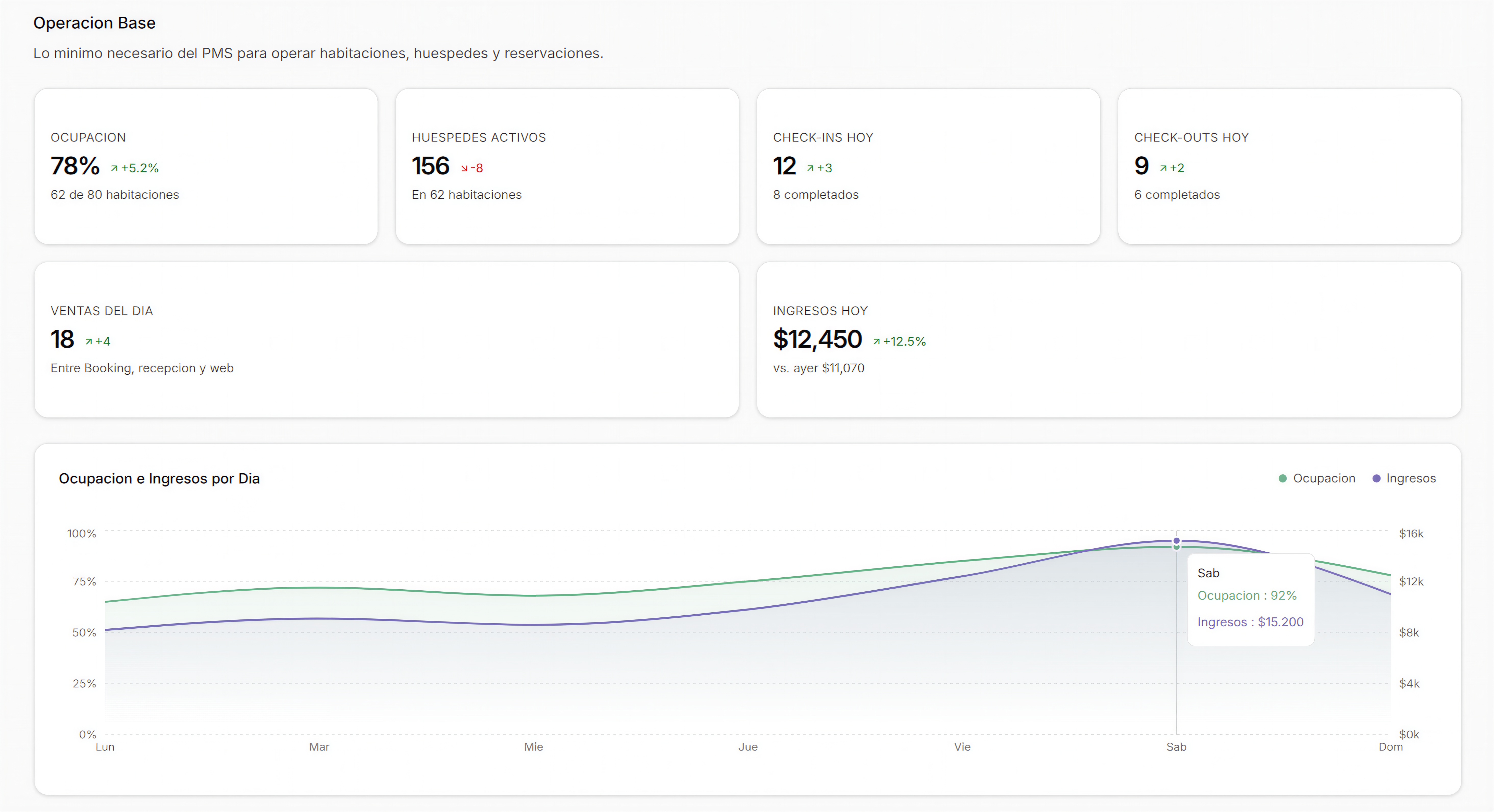Viewport: 1494px width, 812px height.
Task: Toggle the Ocupacion series legend label
Action: 1324,478
